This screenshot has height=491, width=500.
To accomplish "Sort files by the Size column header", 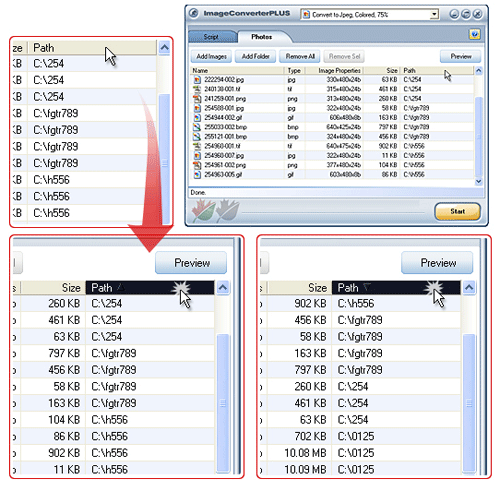I will (x=382, y=71).
